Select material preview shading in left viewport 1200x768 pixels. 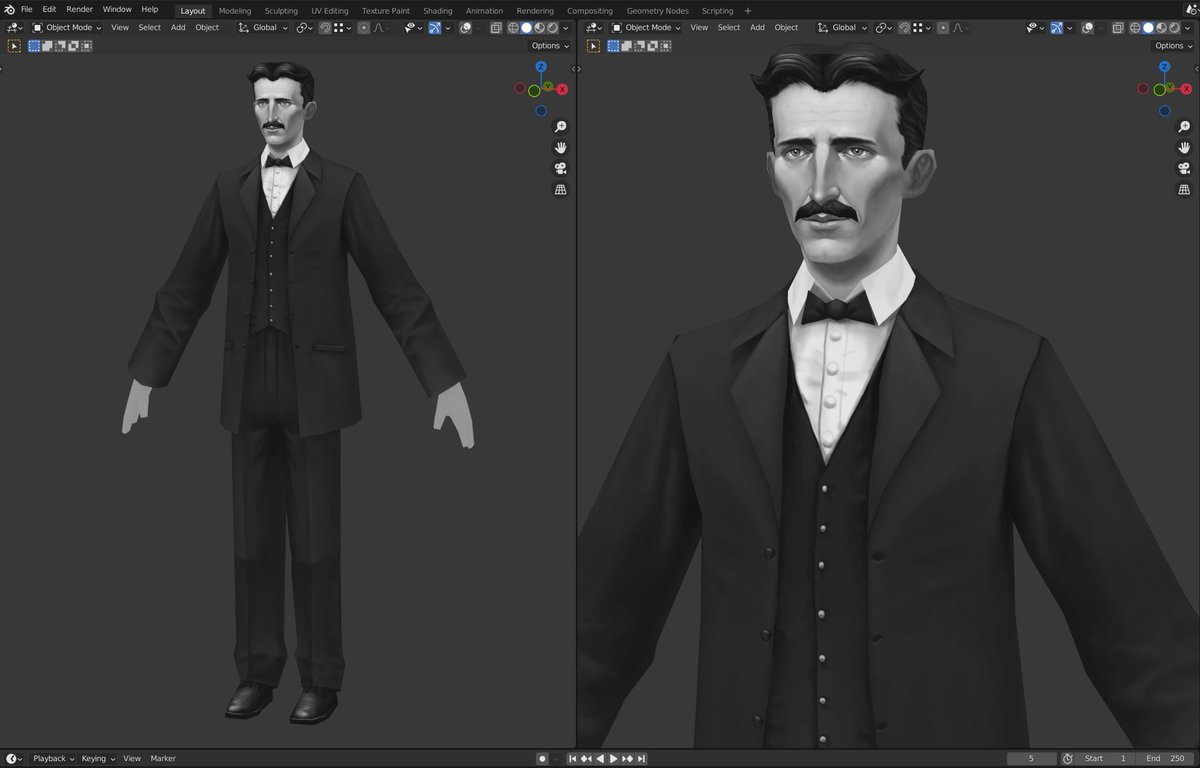(539, 27)
